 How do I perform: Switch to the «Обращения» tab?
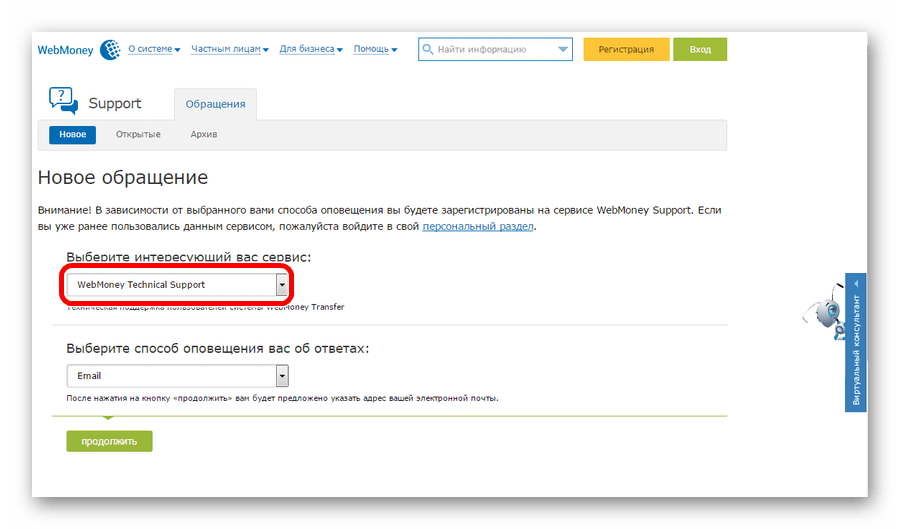[x=215, y=104]
